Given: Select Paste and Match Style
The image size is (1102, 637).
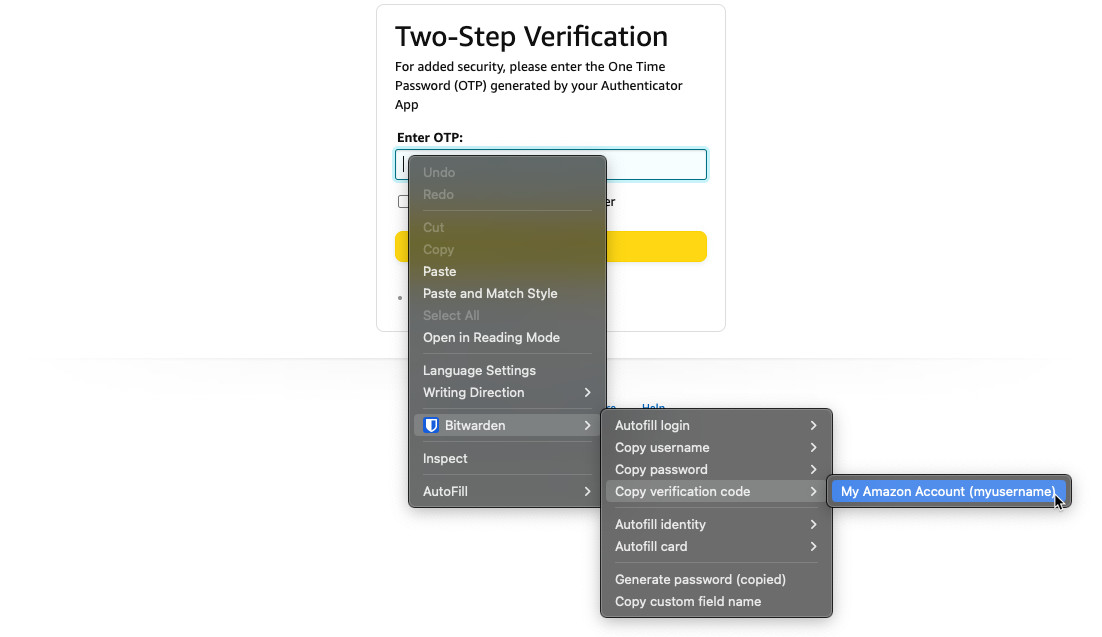Looking at the screenshot, I should click(490, 293).
